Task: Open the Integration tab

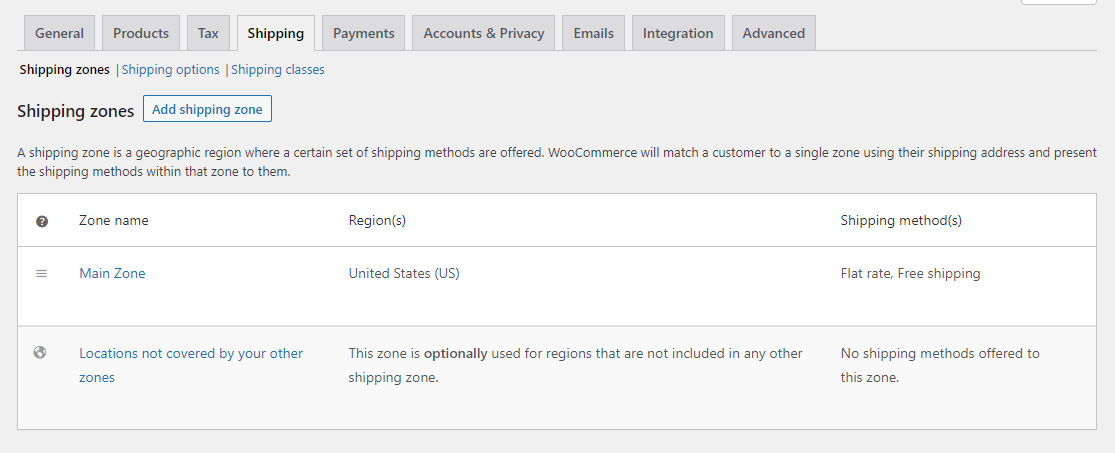Action: pyautogui.click(x=678, y=33)
